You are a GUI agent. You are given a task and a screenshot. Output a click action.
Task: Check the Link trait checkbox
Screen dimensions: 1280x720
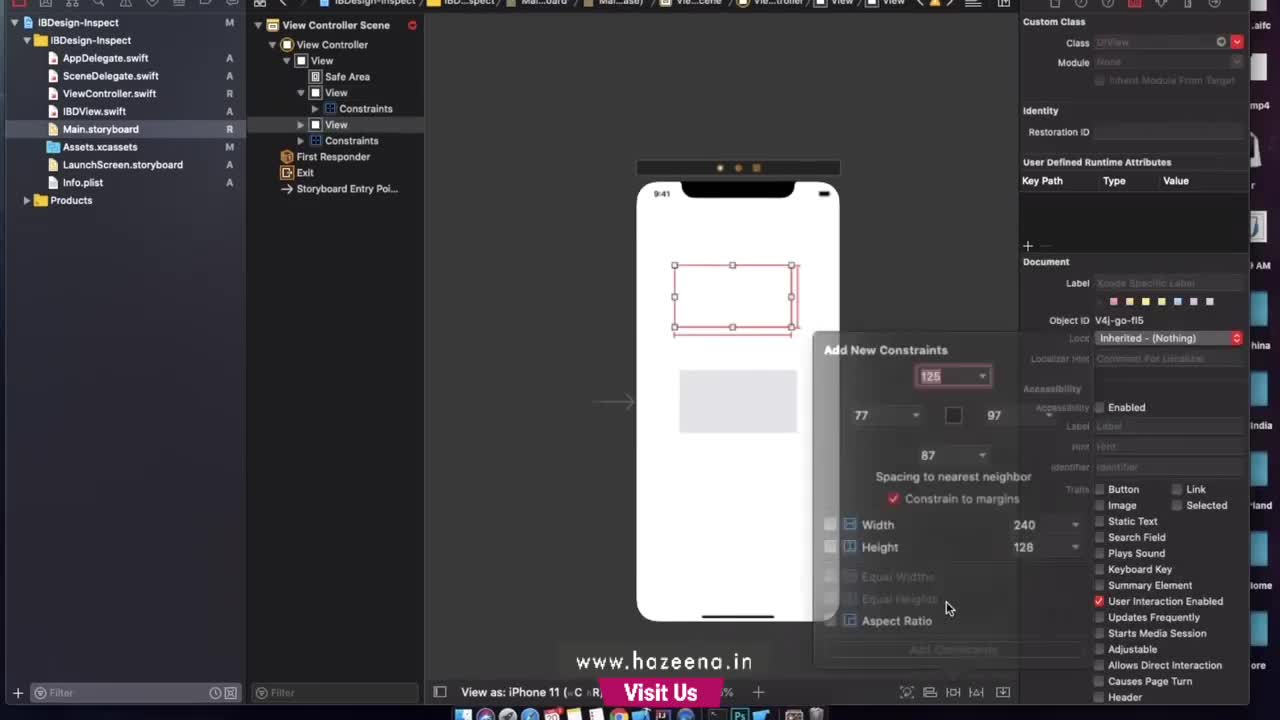point(1177,490)
